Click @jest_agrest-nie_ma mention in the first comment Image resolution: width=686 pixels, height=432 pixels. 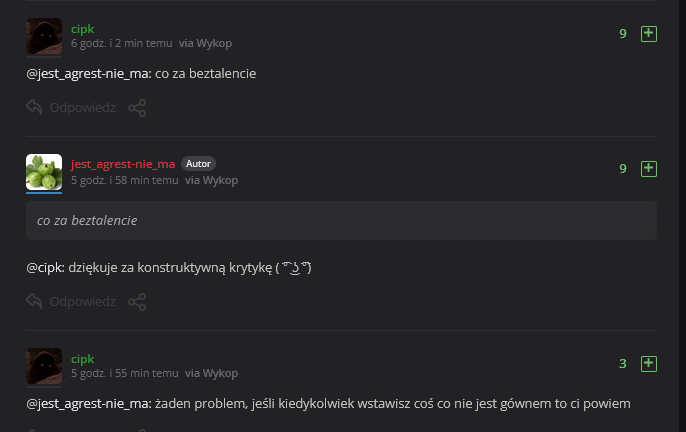[x=88, y=75]
